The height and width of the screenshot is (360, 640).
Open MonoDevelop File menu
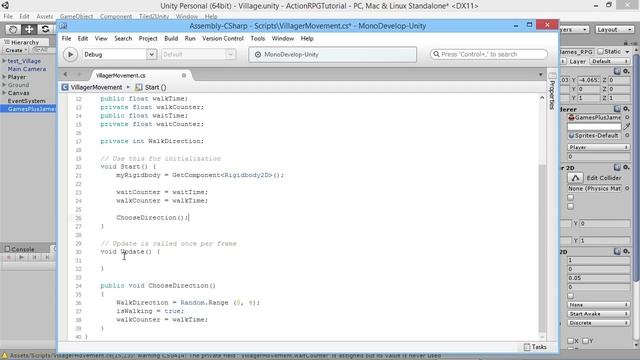pyautogui.click(x=67, y=38)
